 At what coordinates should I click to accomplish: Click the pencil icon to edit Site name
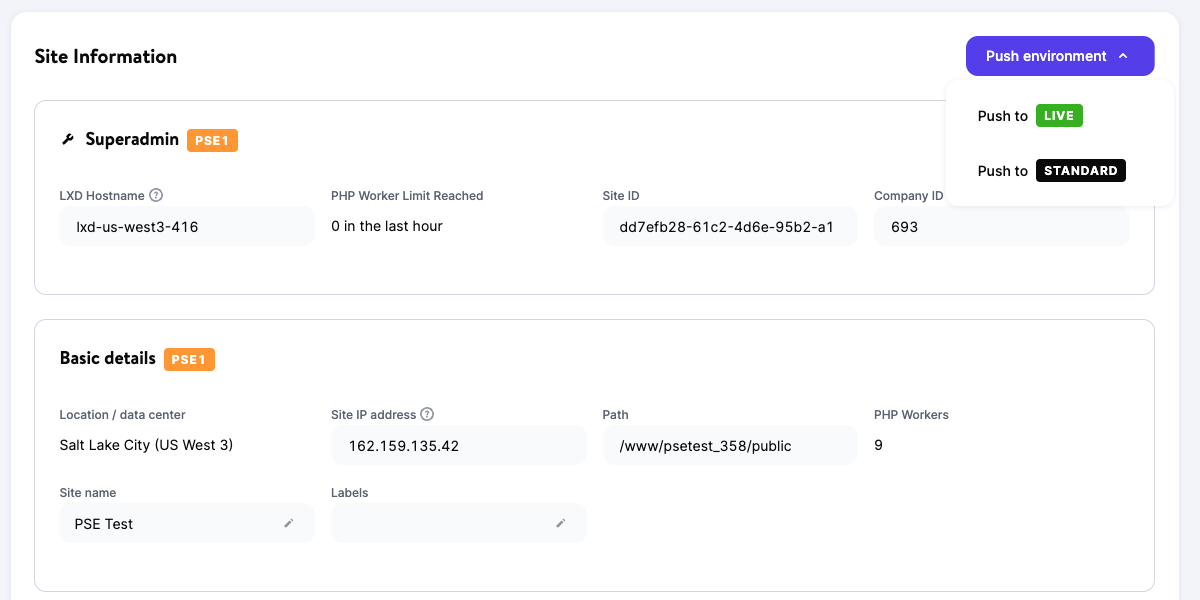coord(290,523)
